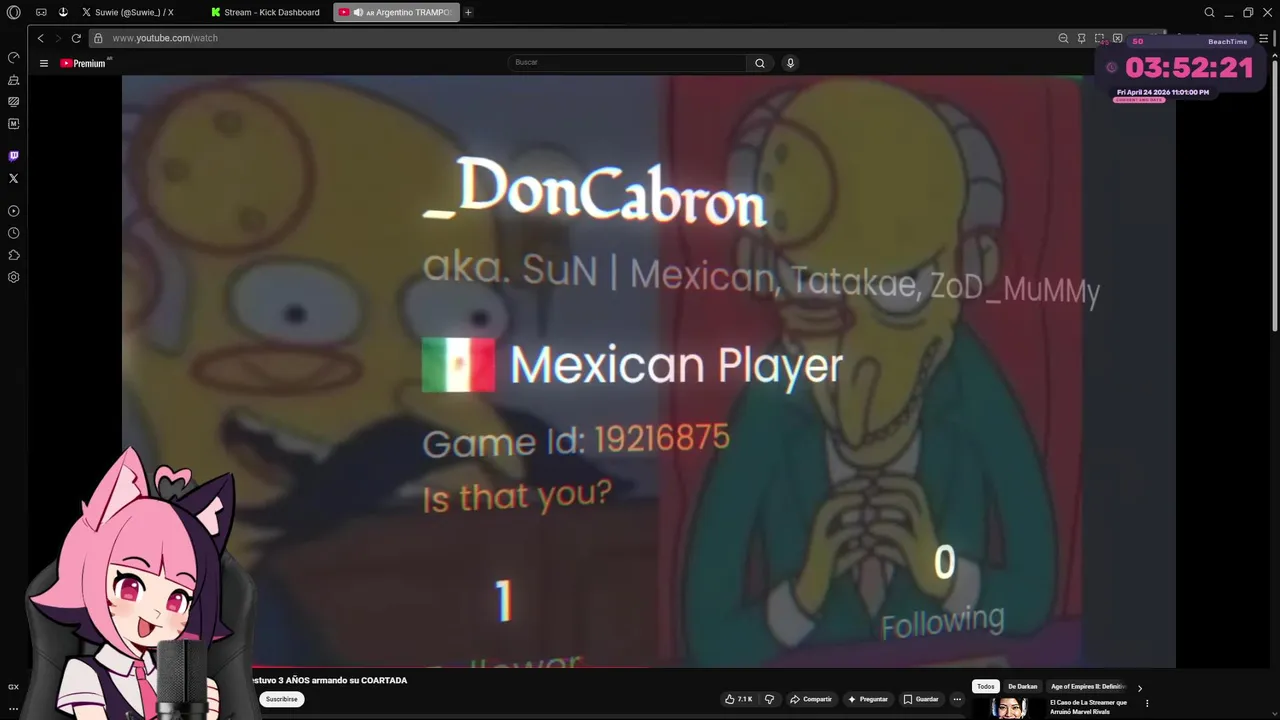Viewport: 1280px width, 720px height.
Task: Click the Preguntar button
Action: [x=867, y=699]
